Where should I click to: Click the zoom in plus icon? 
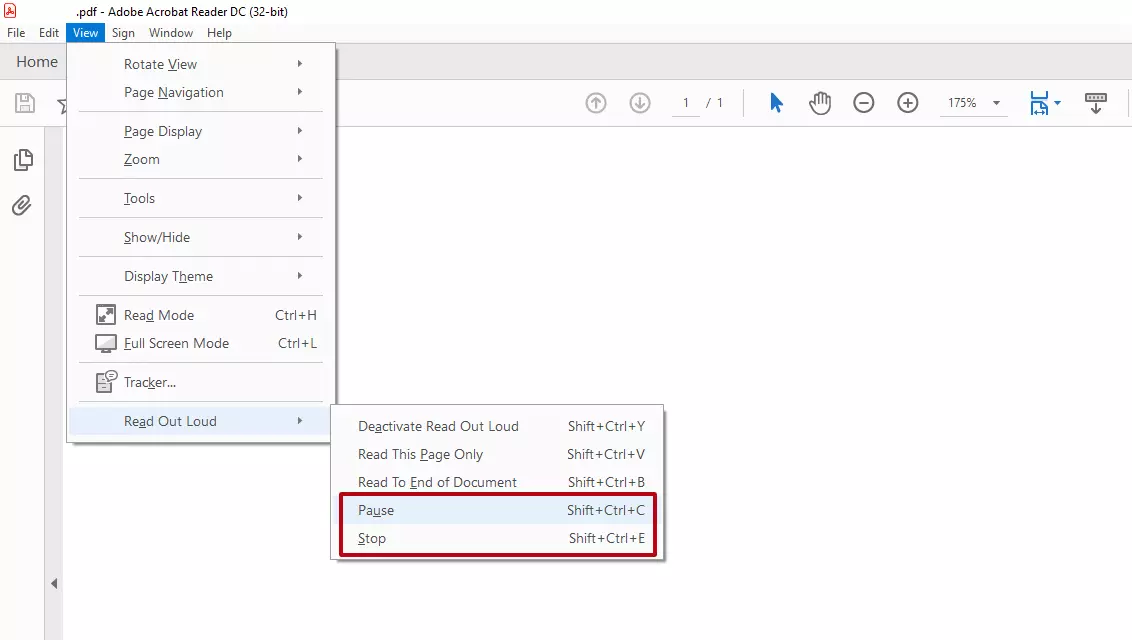coord(908,103)
